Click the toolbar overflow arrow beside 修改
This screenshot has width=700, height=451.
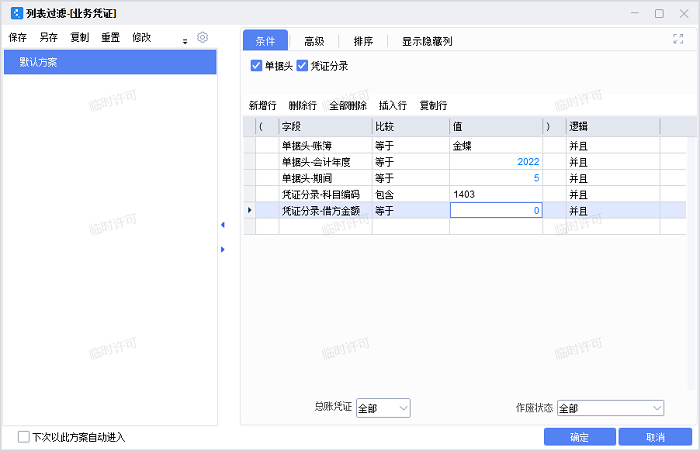185,41
